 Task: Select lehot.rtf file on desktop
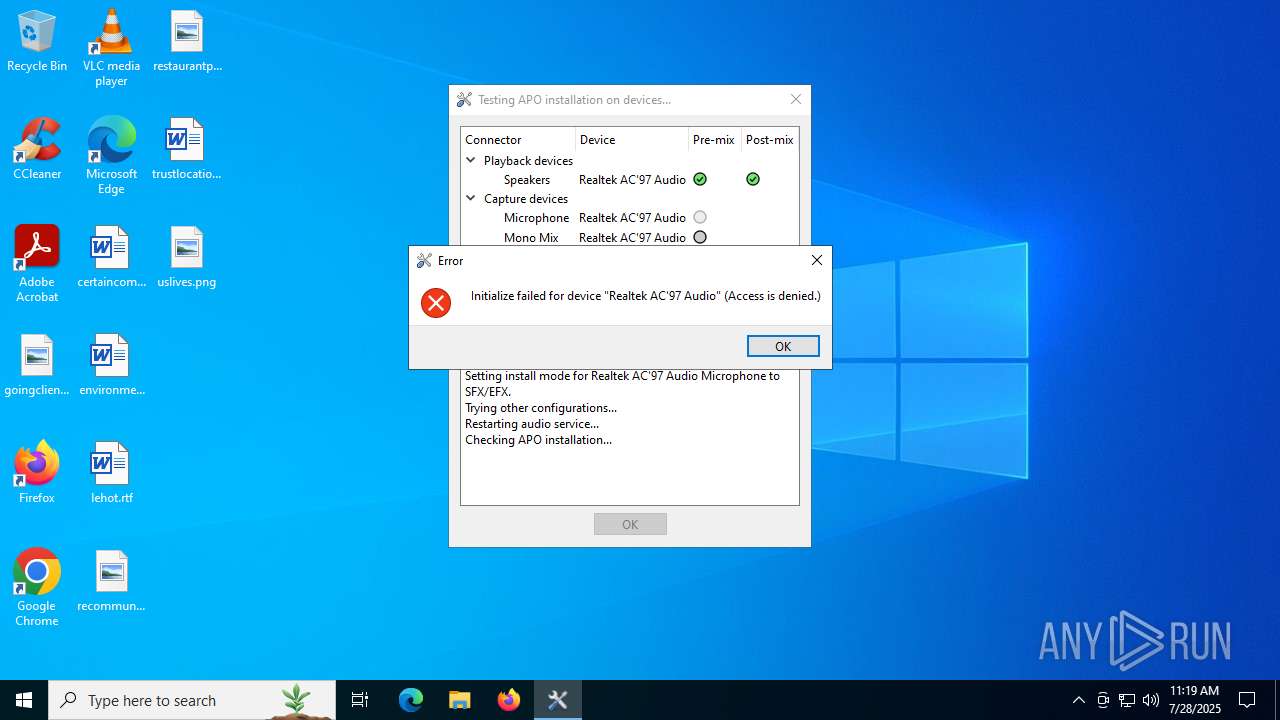[x=111, y=474]
